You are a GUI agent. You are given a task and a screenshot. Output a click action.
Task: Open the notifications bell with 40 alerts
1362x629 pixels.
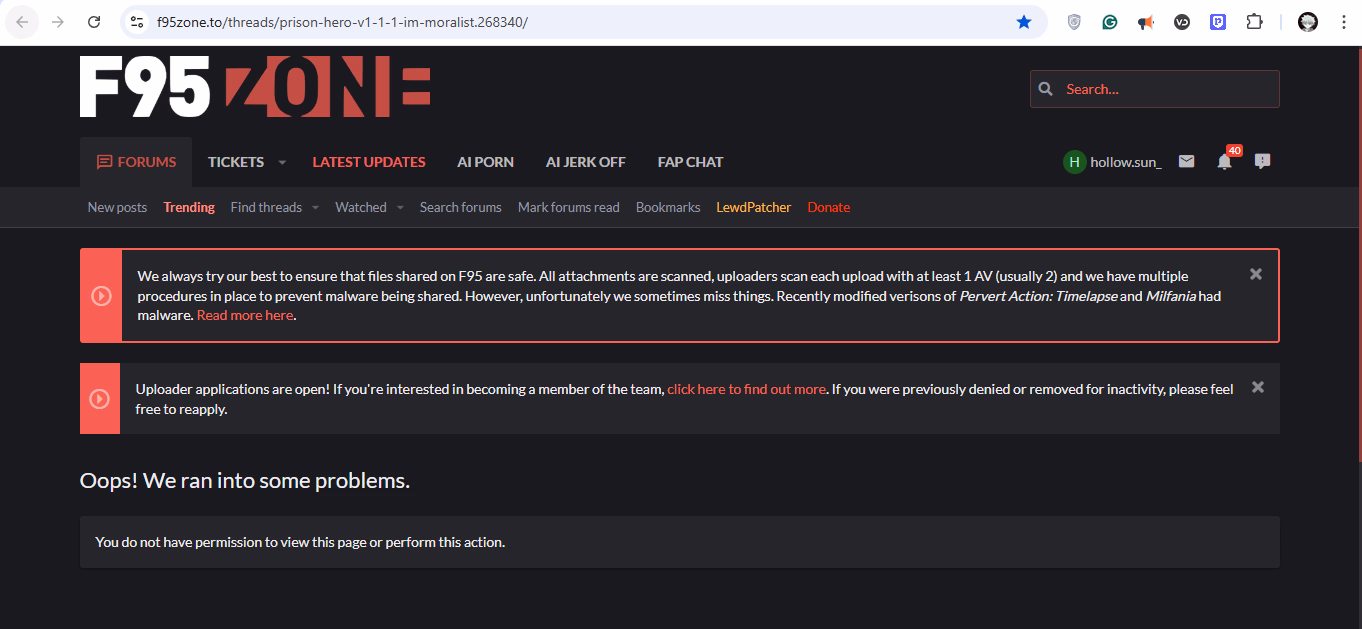coord(1224,161)
